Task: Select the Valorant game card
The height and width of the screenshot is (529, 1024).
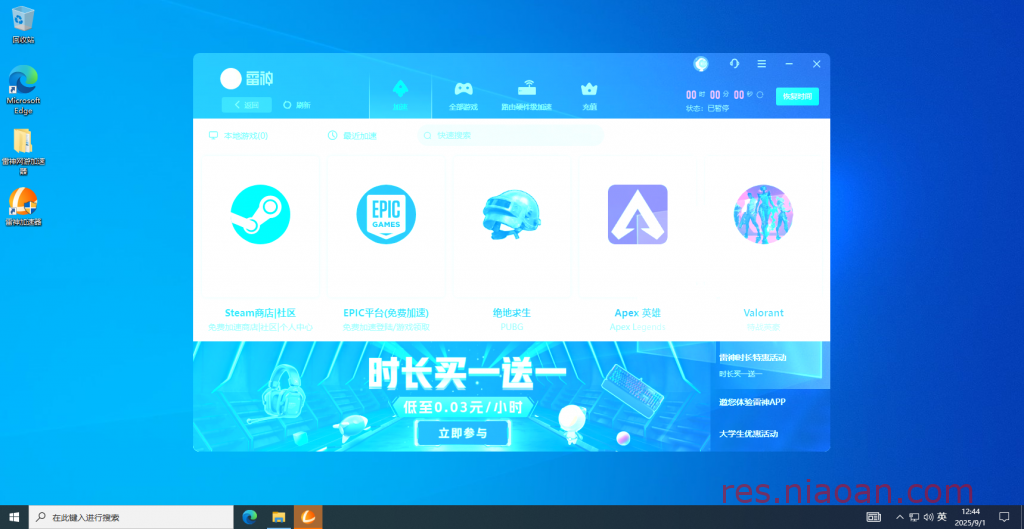Action: point(763,243)
